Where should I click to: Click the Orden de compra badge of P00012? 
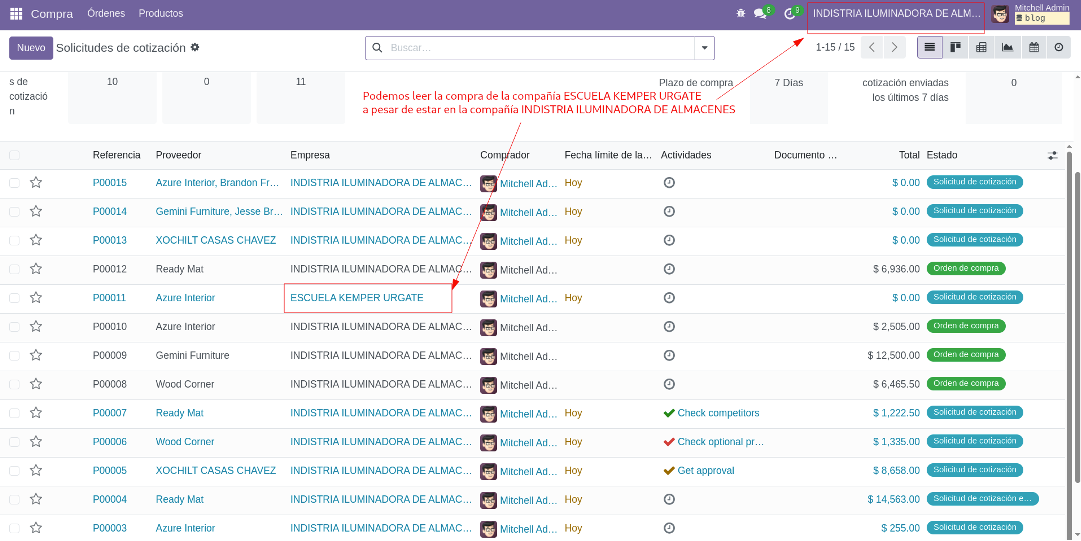(966, 268)
